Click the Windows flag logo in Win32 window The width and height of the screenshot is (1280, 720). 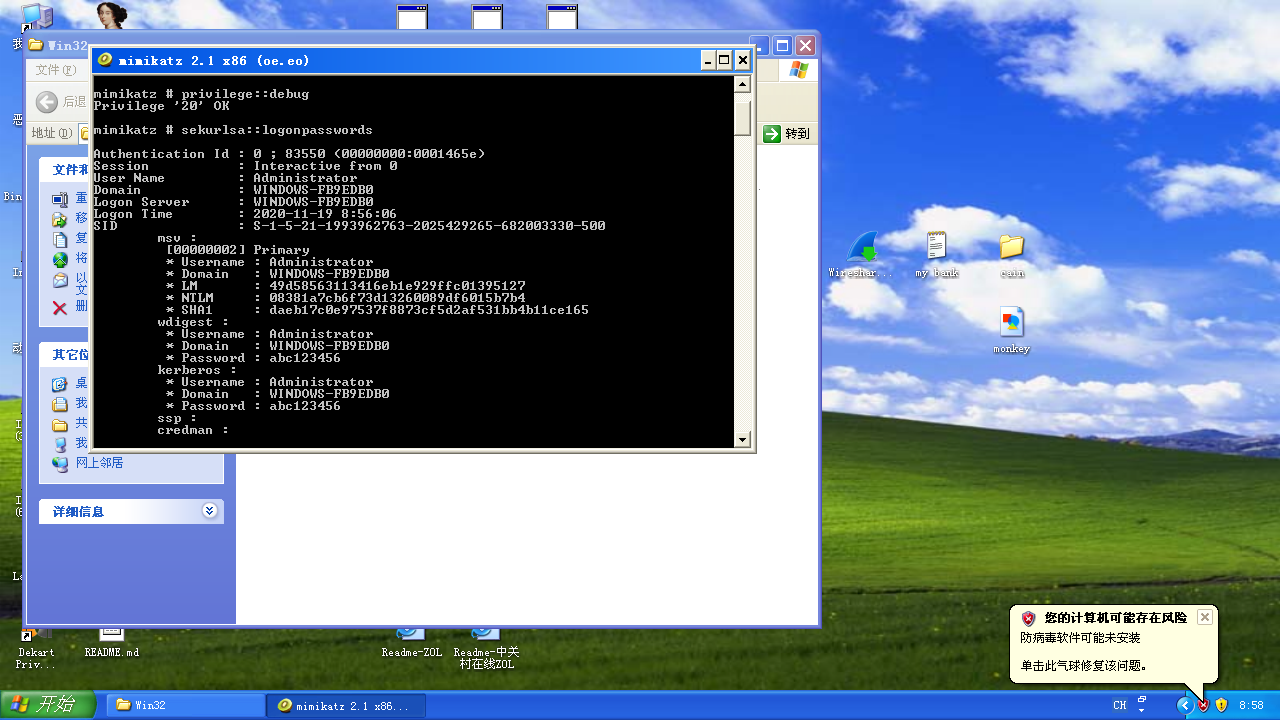pos(798,70)
